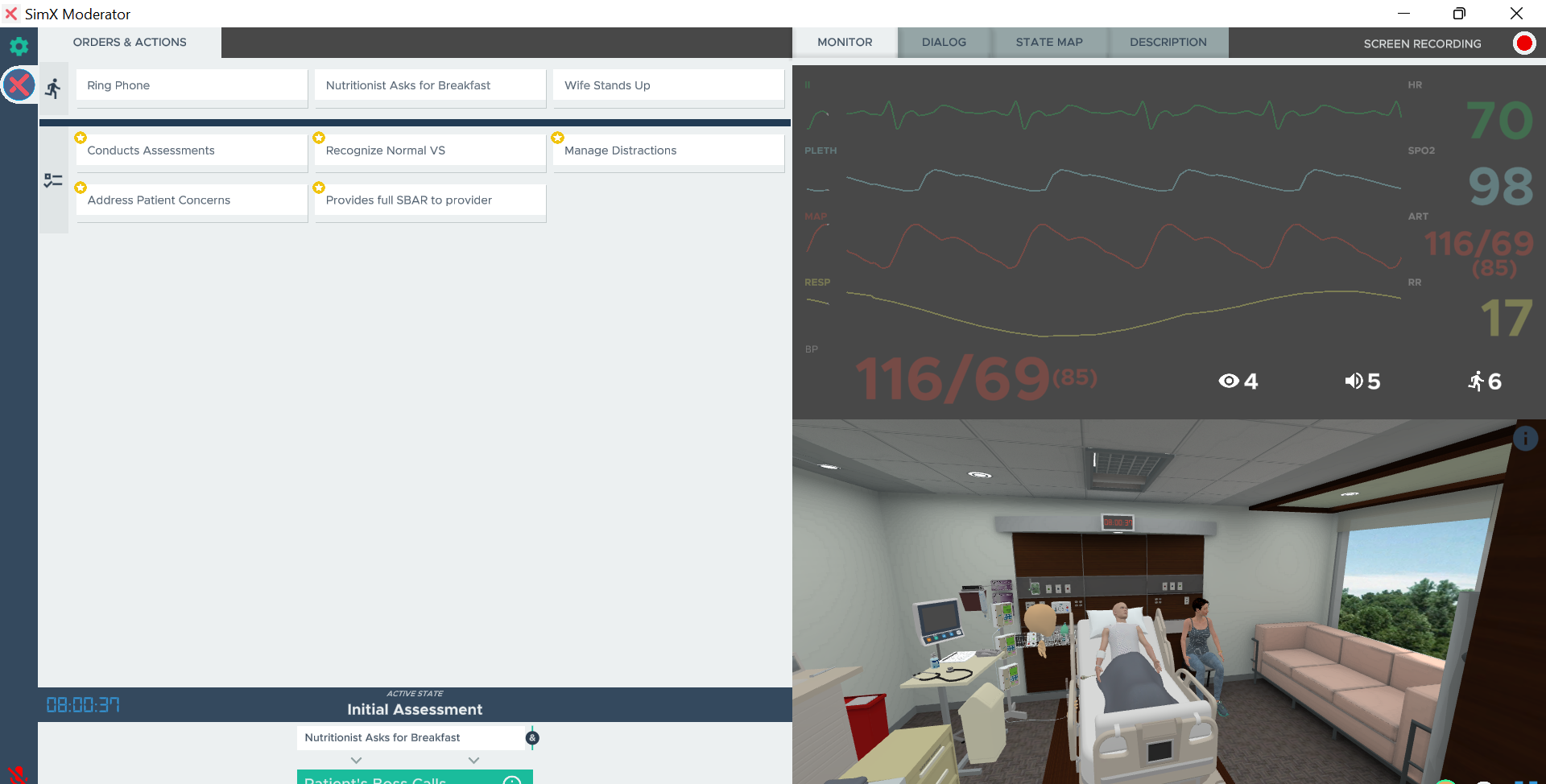This screenshot has width=1546, height=784.
Task: Unmute the red microphone icon
Action: tap(17, 775)
